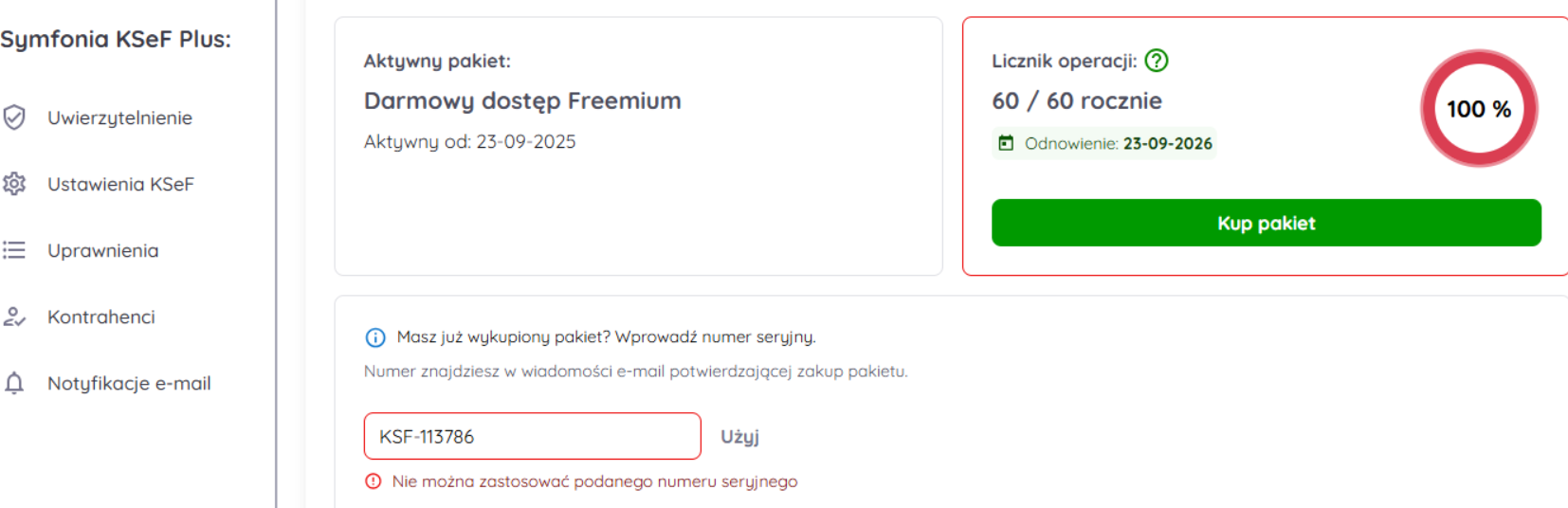Open the Uwierzytelnienie menu label

tap(119, 118)
